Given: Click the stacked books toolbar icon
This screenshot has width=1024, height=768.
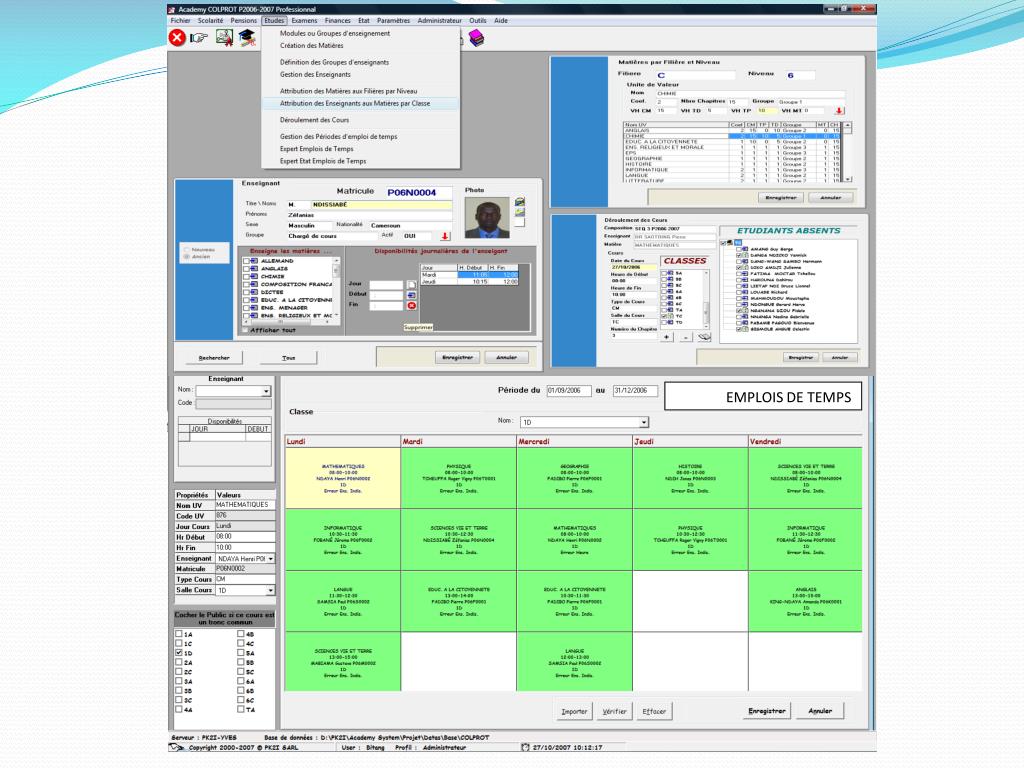Looking at the screenshot, I should pos(477,39).
